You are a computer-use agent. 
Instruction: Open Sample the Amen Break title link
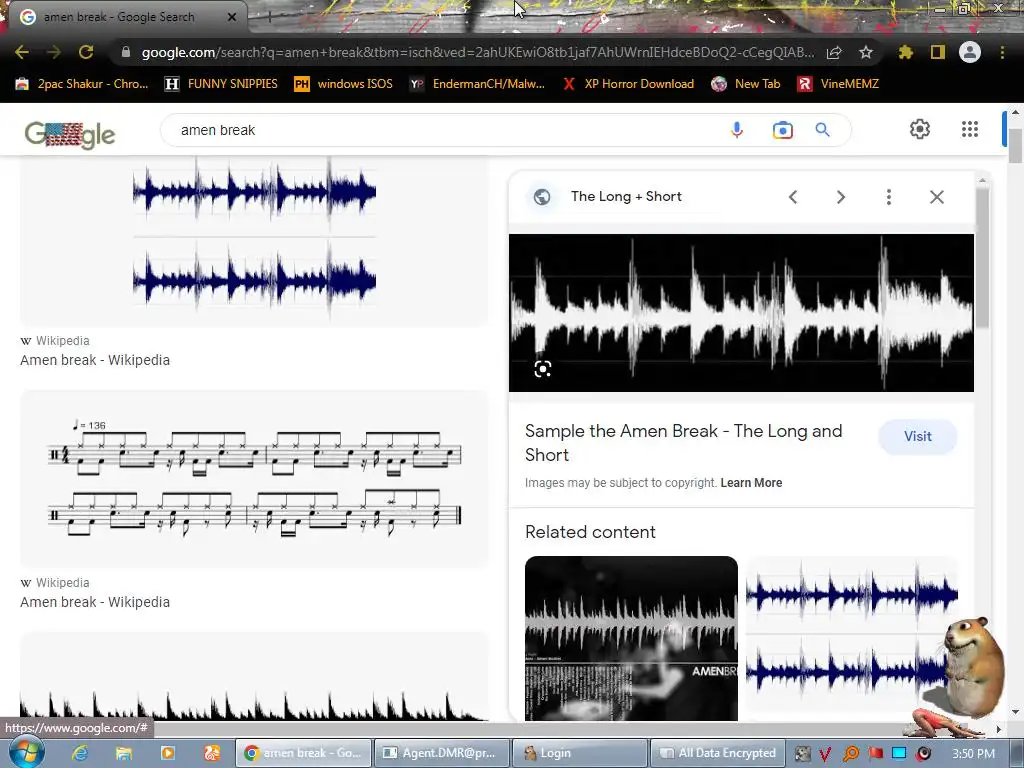683,443
